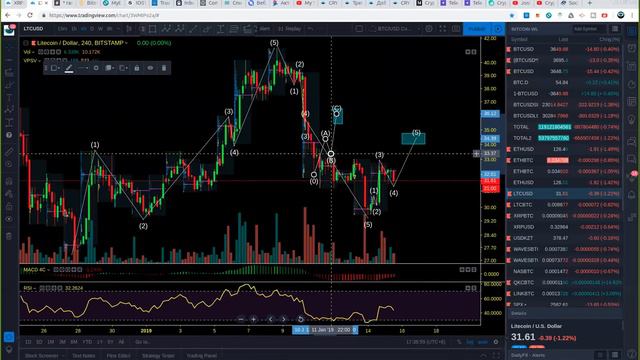
Task: Select YTD range button below chart
Action: tap(87, 342)
